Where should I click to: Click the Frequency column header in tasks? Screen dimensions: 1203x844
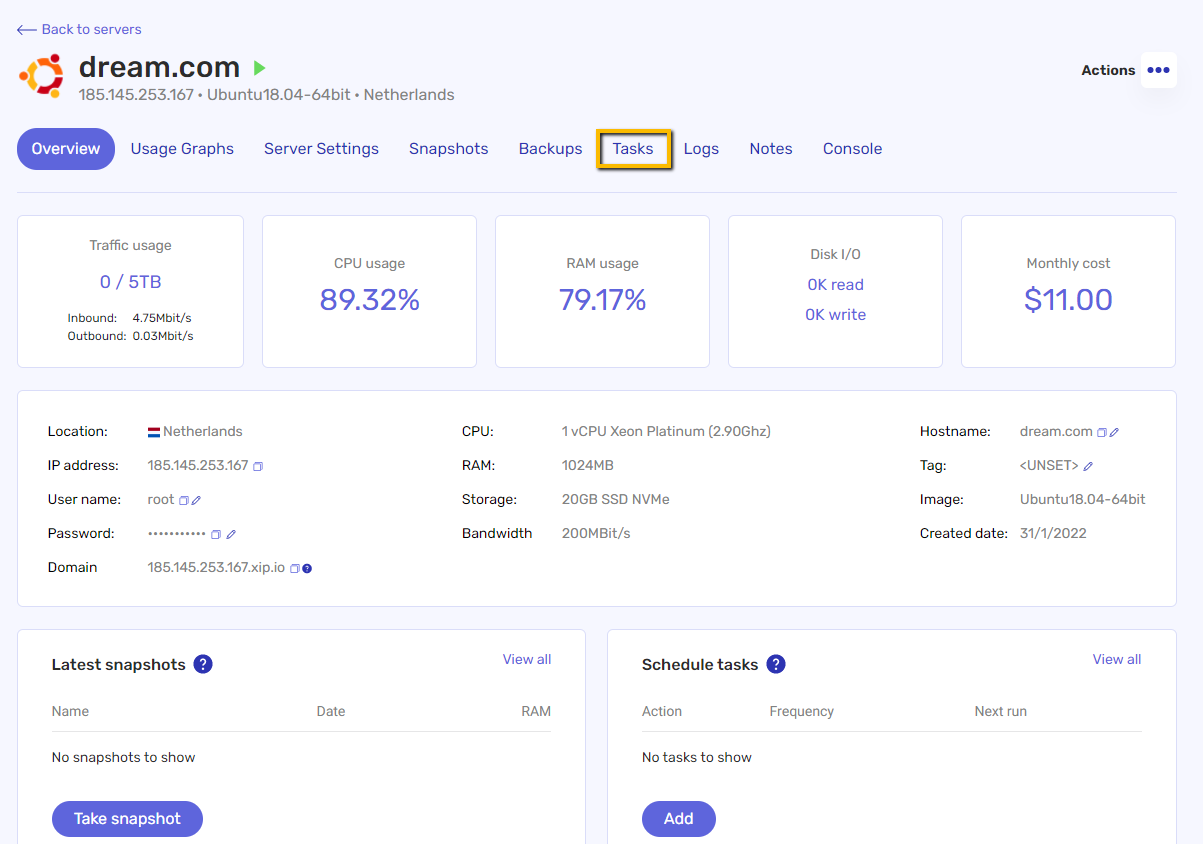pyautogui.click(x=802, y=712)
